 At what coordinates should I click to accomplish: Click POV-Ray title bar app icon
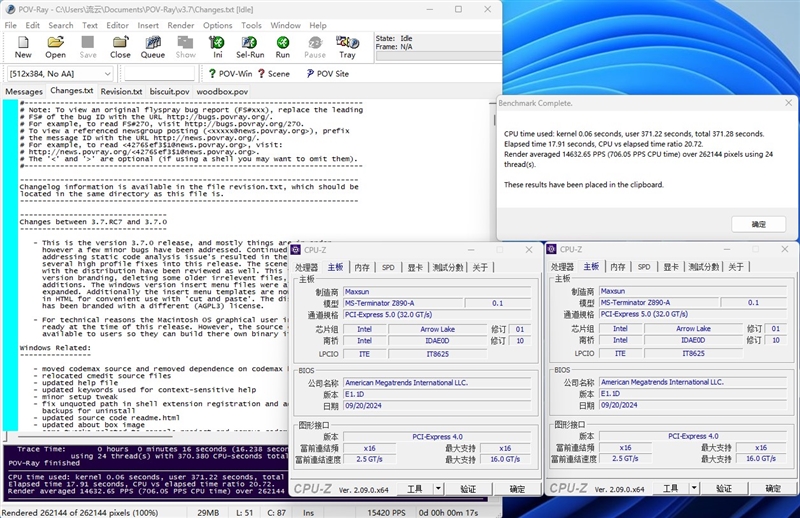[10, 9]
